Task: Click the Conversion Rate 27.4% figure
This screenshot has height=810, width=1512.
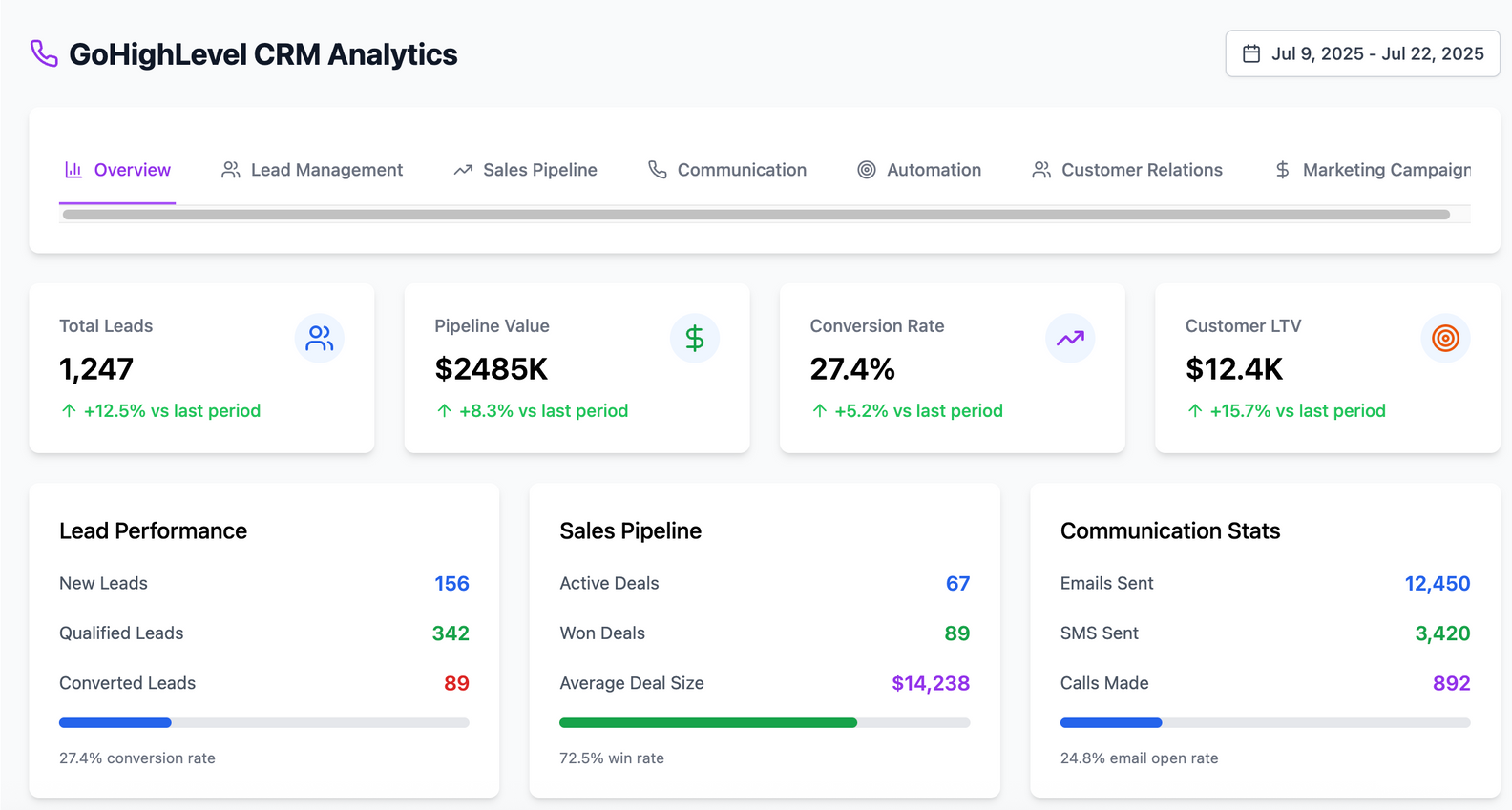Action: click(852, 369)
